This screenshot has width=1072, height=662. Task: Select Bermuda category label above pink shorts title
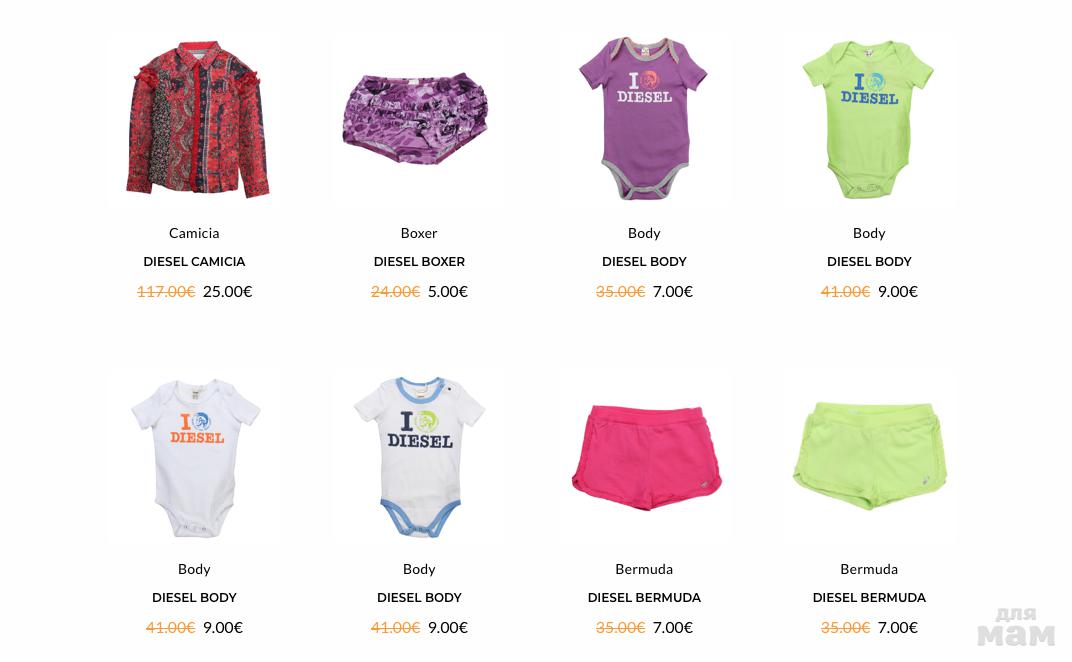(x=644, y=569)
